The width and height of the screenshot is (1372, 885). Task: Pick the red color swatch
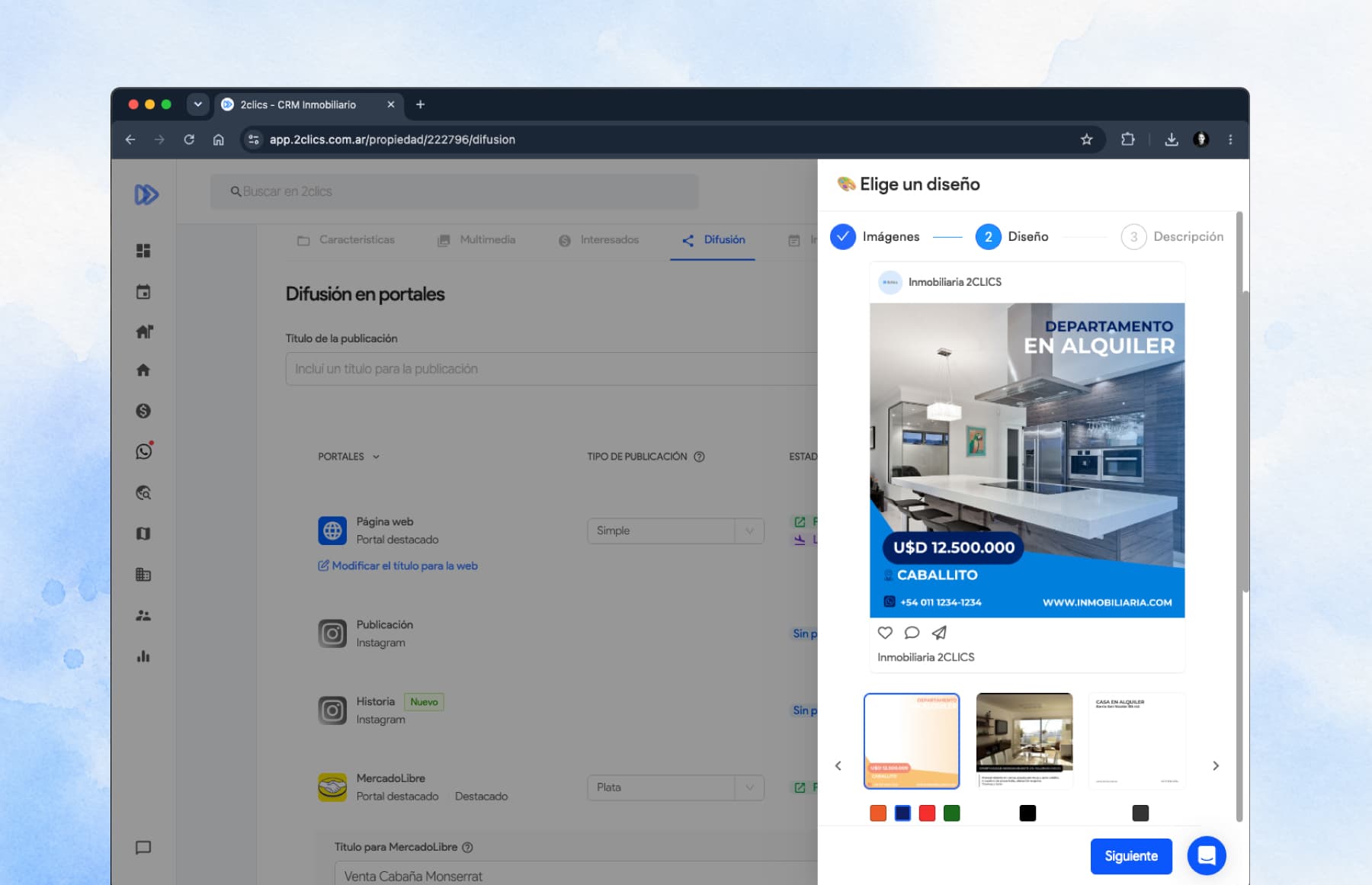(x=927, y=813)
